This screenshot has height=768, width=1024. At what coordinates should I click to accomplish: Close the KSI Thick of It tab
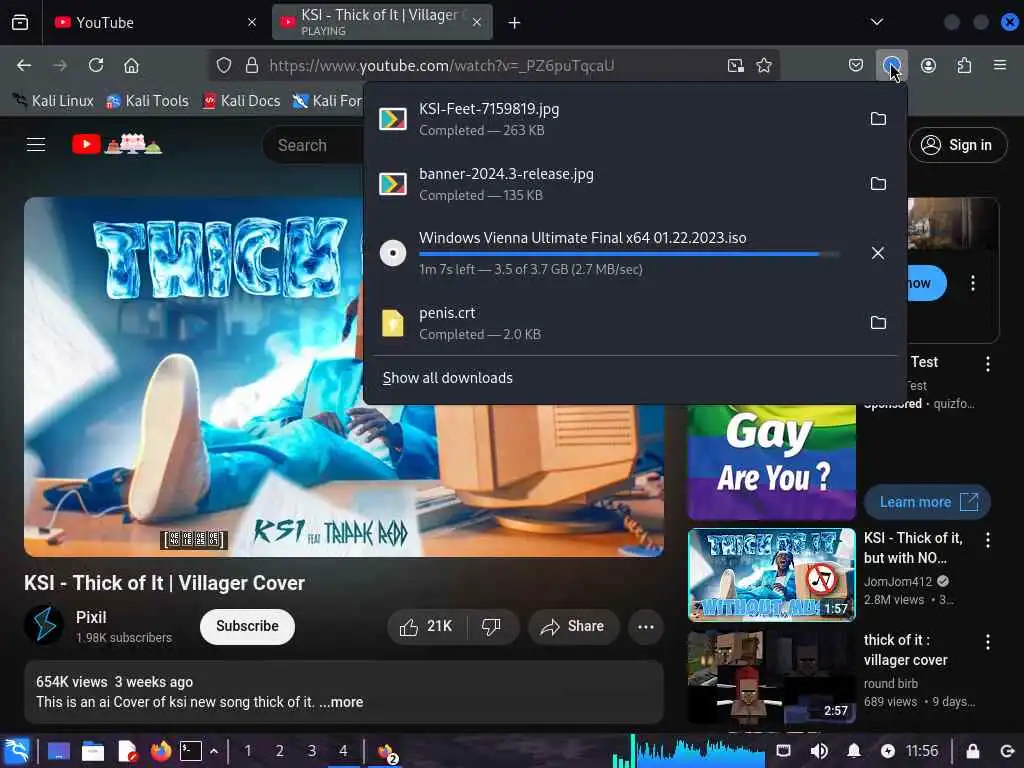pyautogui.click(x=477, y=22)
